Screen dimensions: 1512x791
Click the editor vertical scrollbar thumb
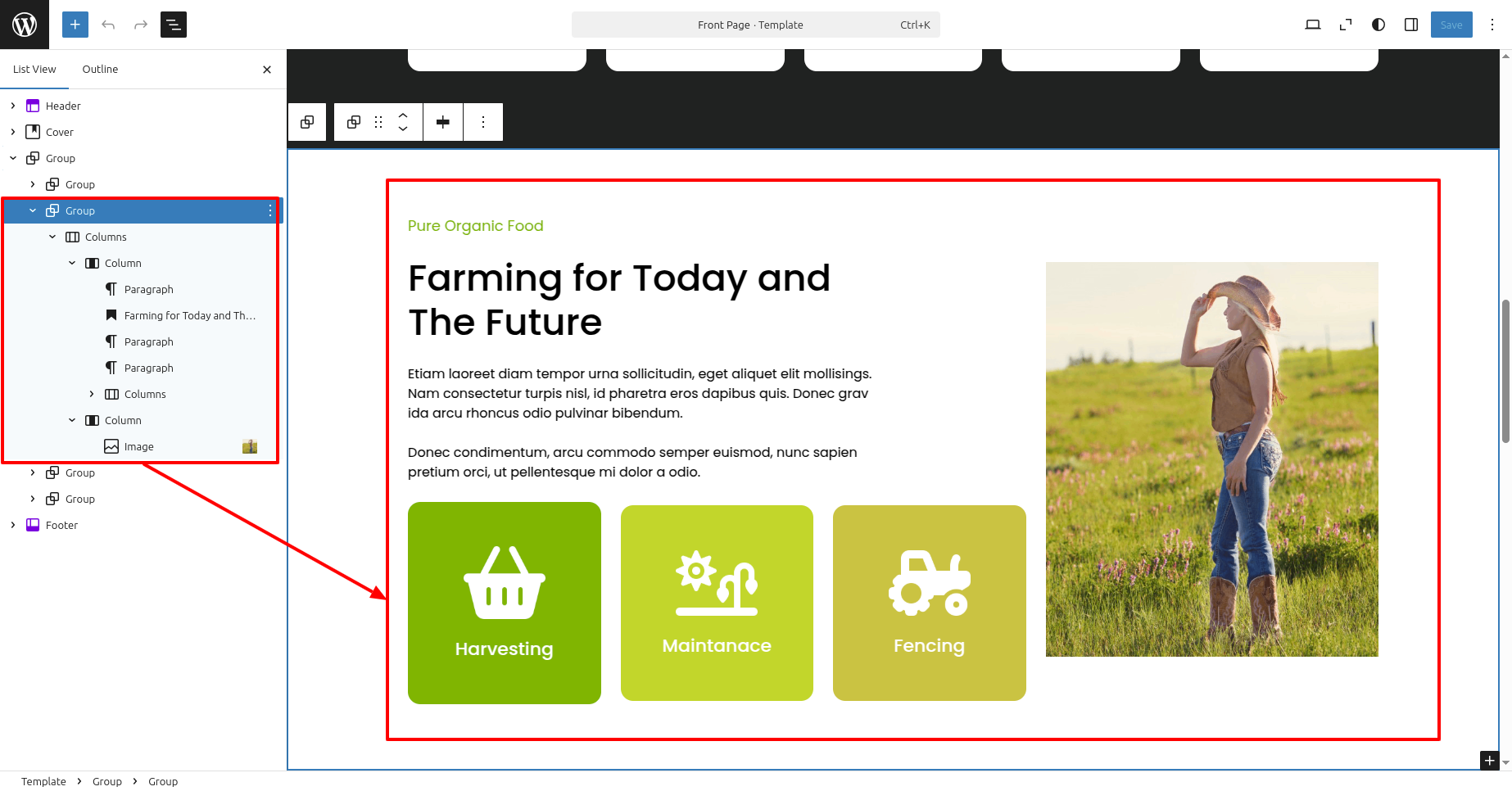coord(1505,371)
